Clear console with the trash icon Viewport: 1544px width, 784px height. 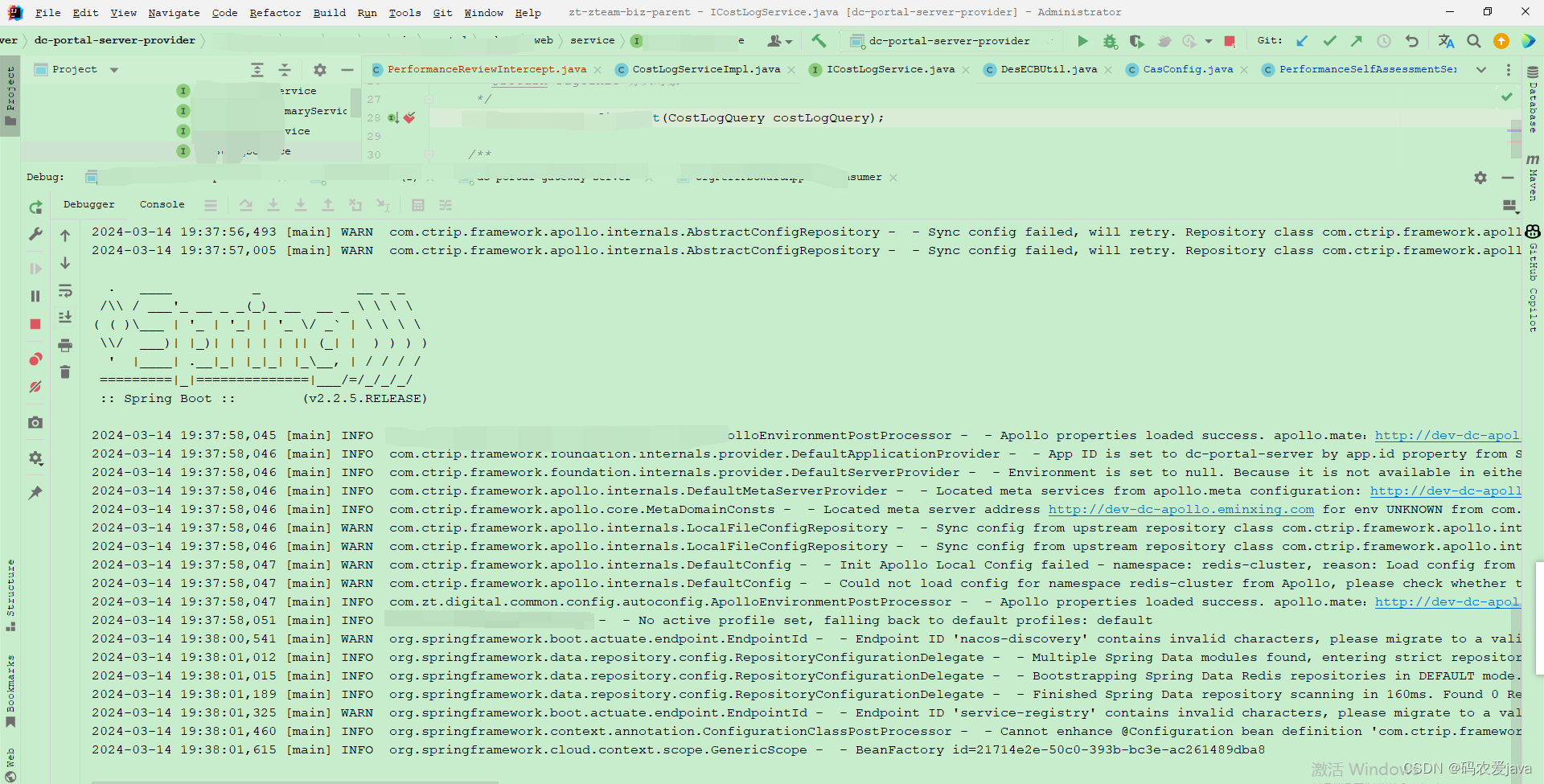[x=65, y=372]
